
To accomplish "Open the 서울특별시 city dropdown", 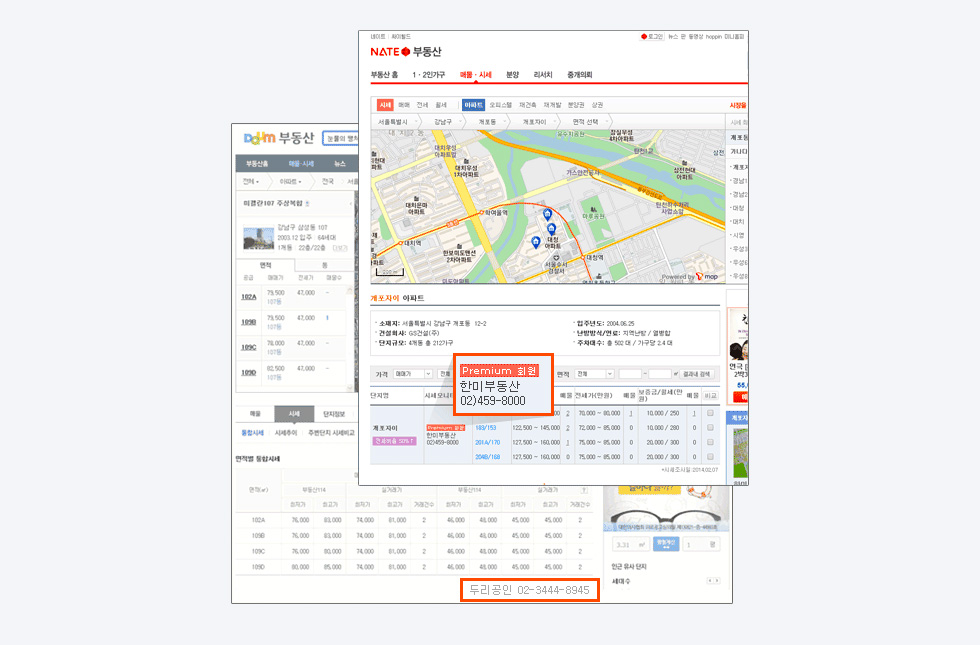I will (396, 122).
